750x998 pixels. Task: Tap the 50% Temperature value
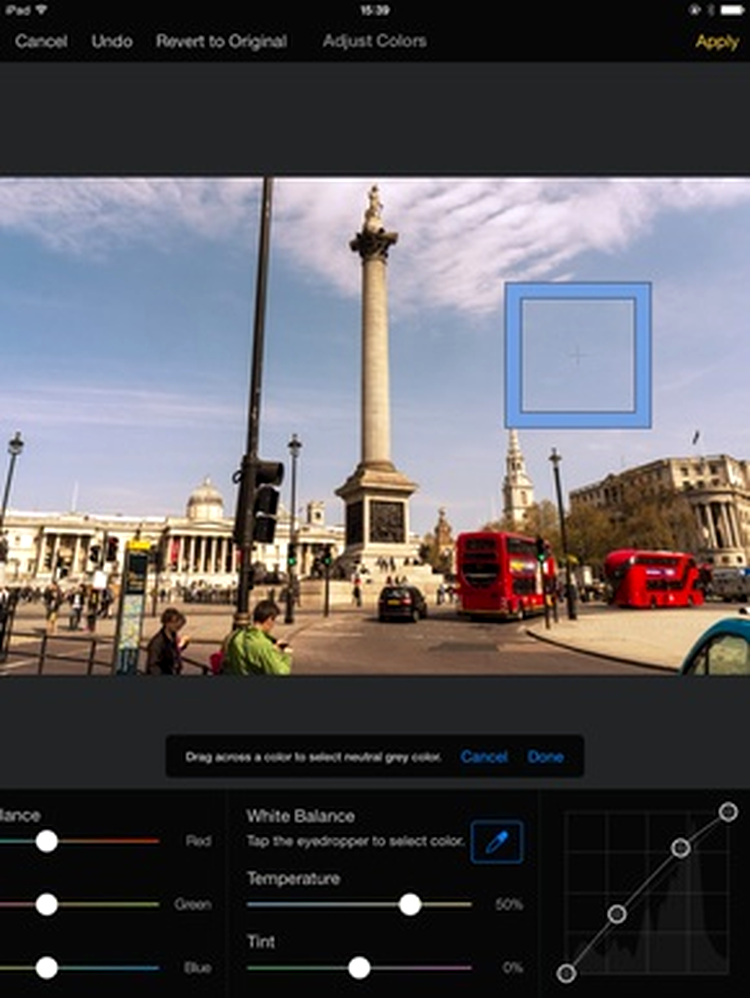pyautogui.click(x=509, y=904)
